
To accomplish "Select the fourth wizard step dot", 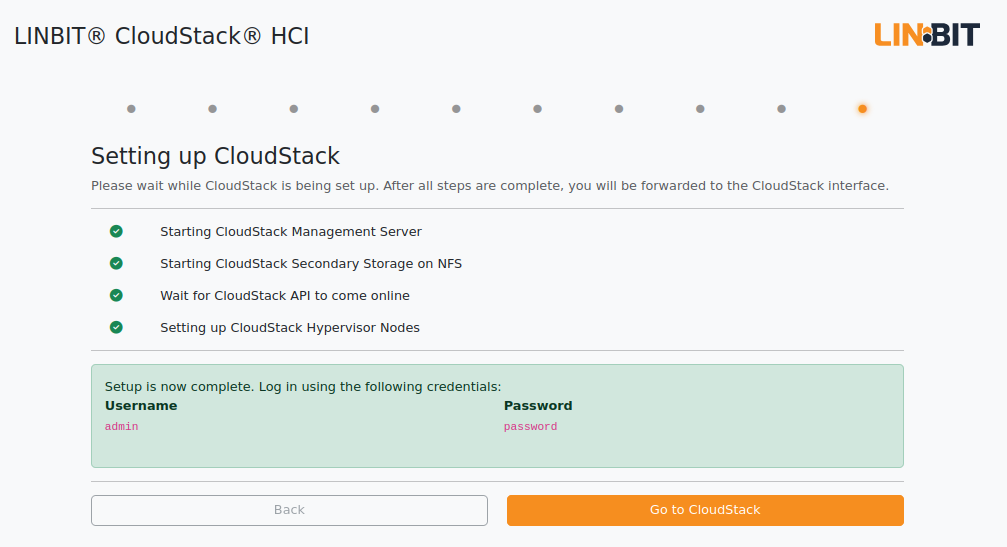I will pyautogui.click(x=375, y=109).
